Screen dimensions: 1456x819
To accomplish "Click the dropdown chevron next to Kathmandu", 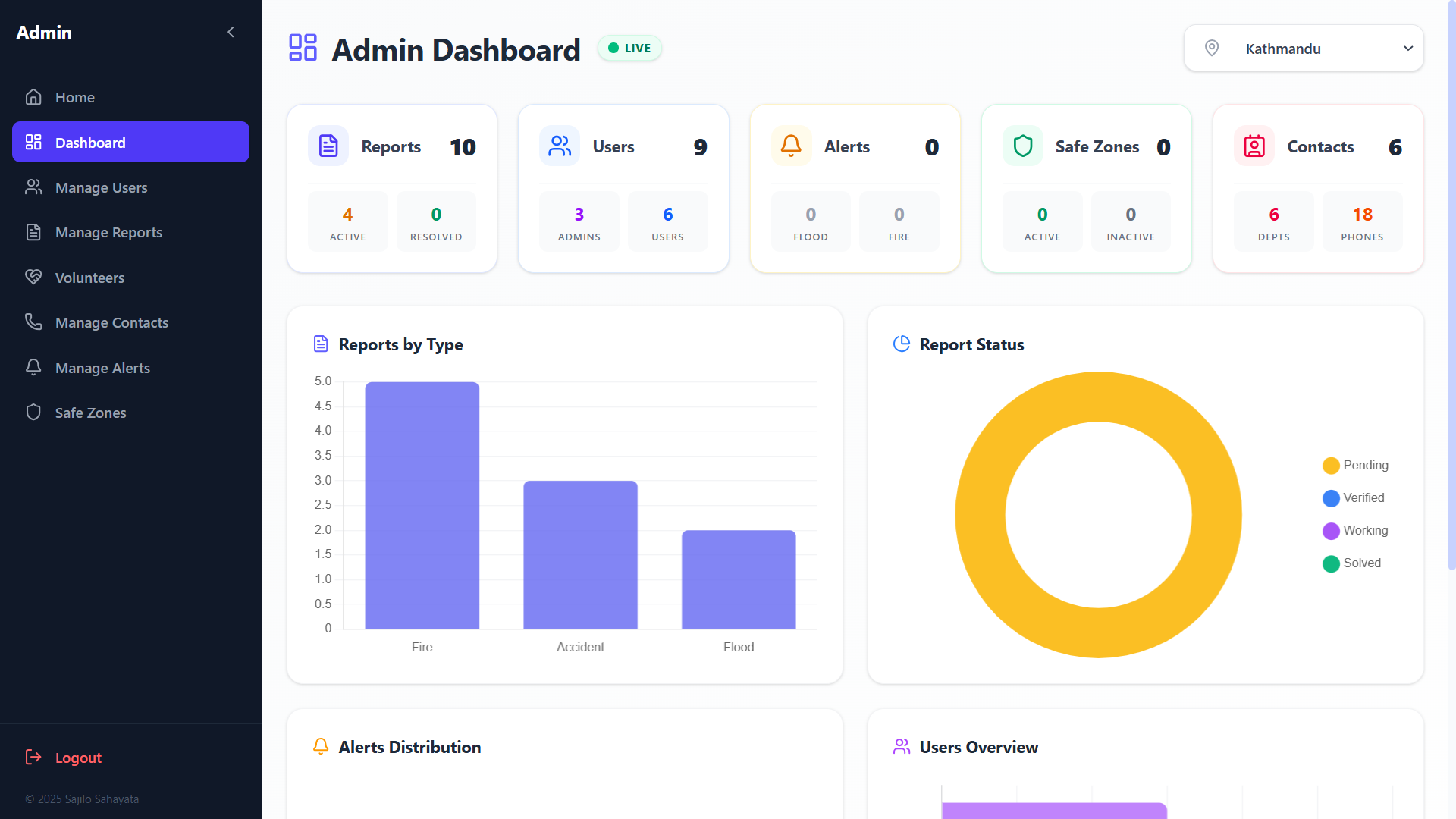I will coord(1408,49).
